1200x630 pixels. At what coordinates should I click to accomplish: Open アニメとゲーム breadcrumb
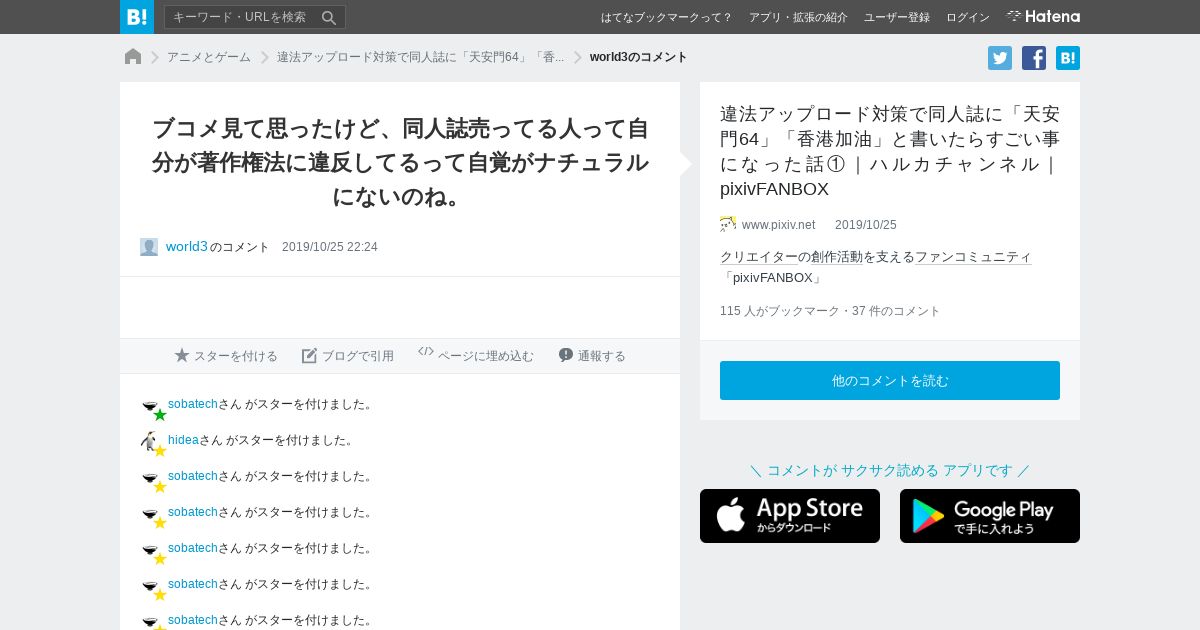point(209,57)
